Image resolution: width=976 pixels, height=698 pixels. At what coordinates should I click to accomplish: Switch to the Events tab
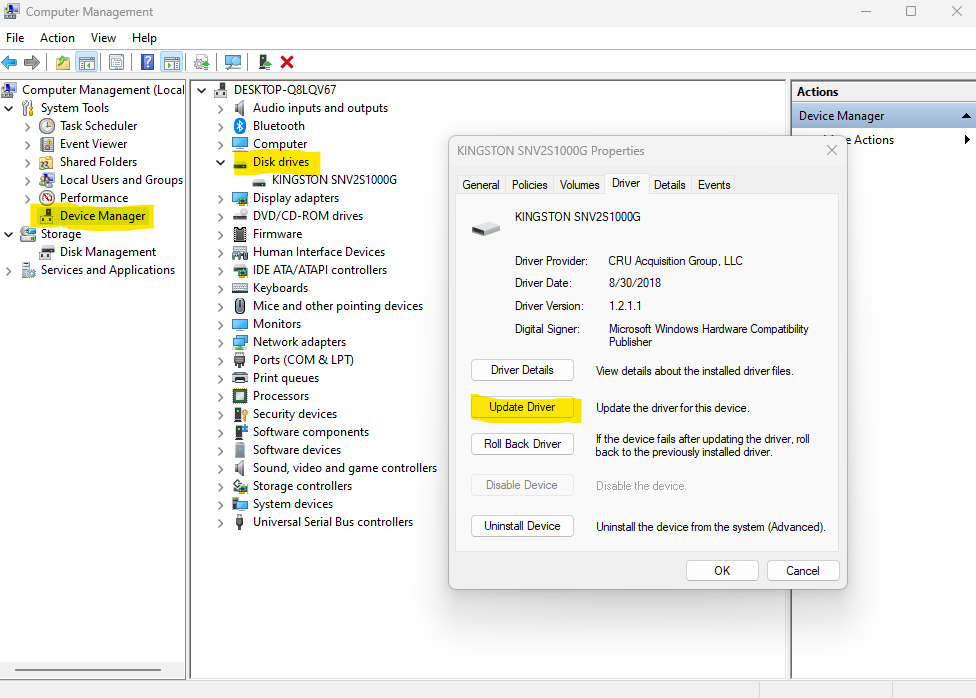(x=714, y=185)
